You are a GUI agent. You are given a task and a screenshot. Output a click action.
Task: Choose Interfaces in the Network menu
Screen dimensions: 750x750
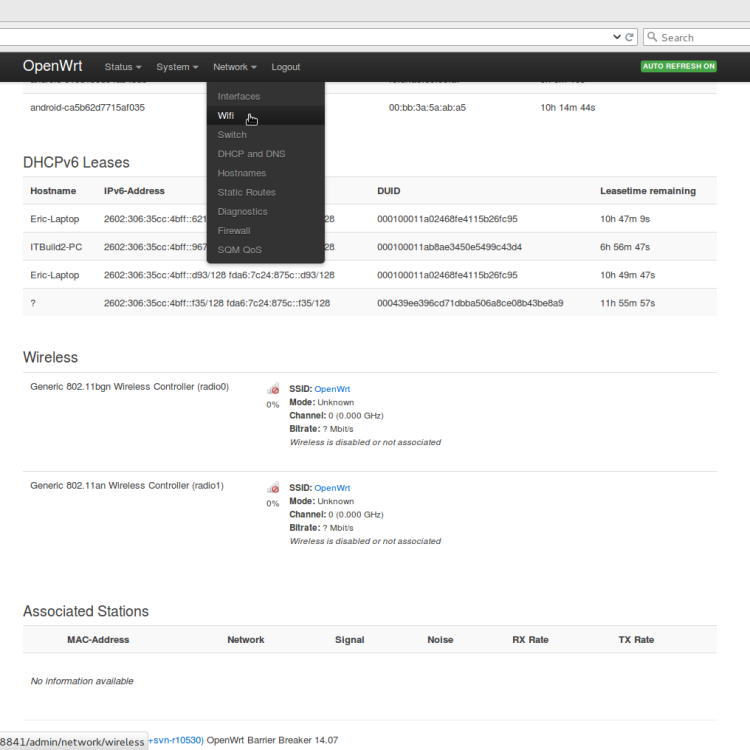coord(239,97)
